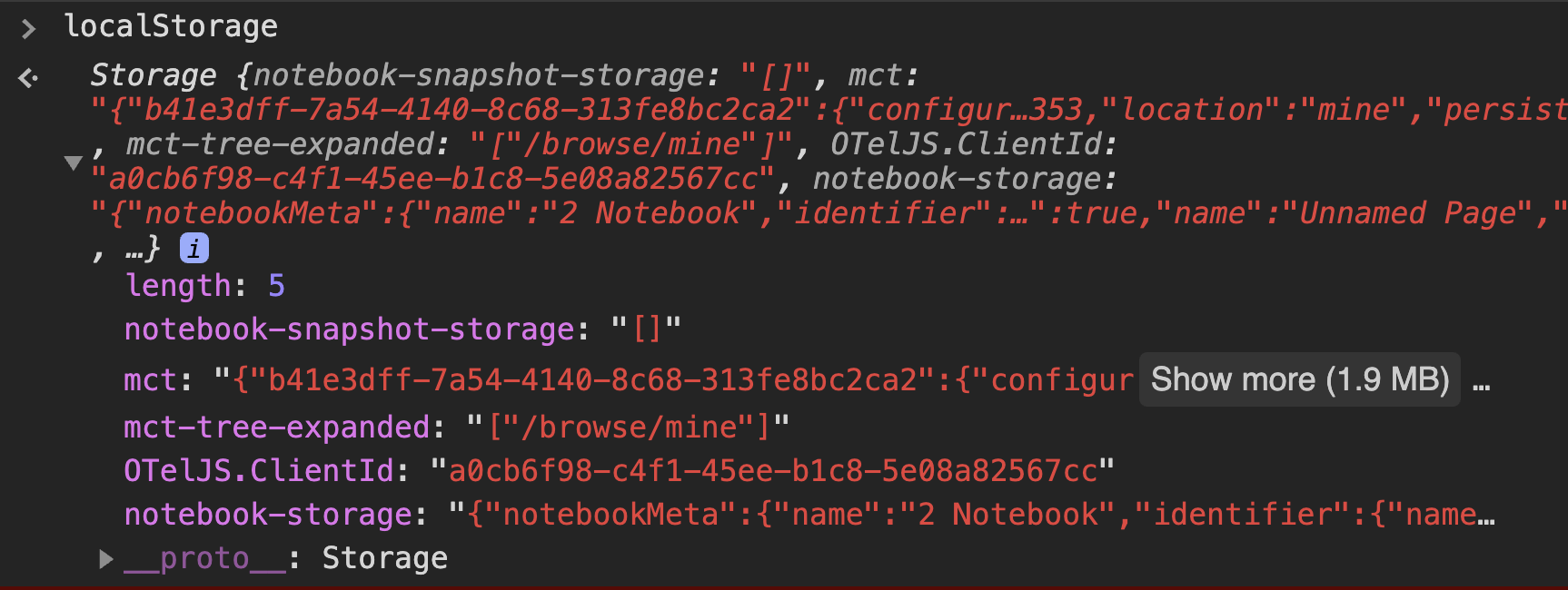Click the console input prompt chevron

pos(27,27)
